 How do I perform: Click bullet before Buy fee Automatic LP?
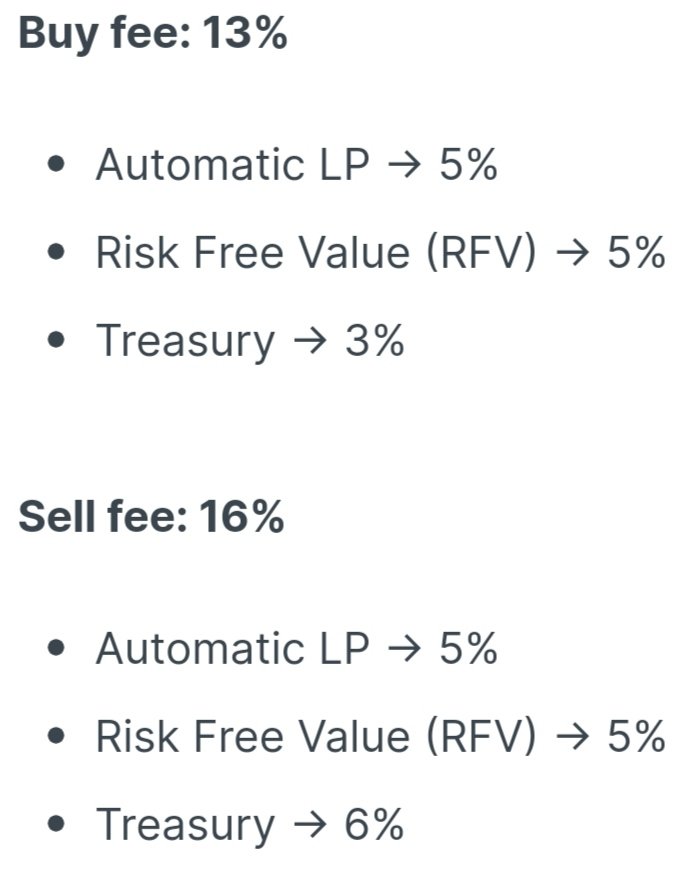pyautogui.click(x=57, y=165)
